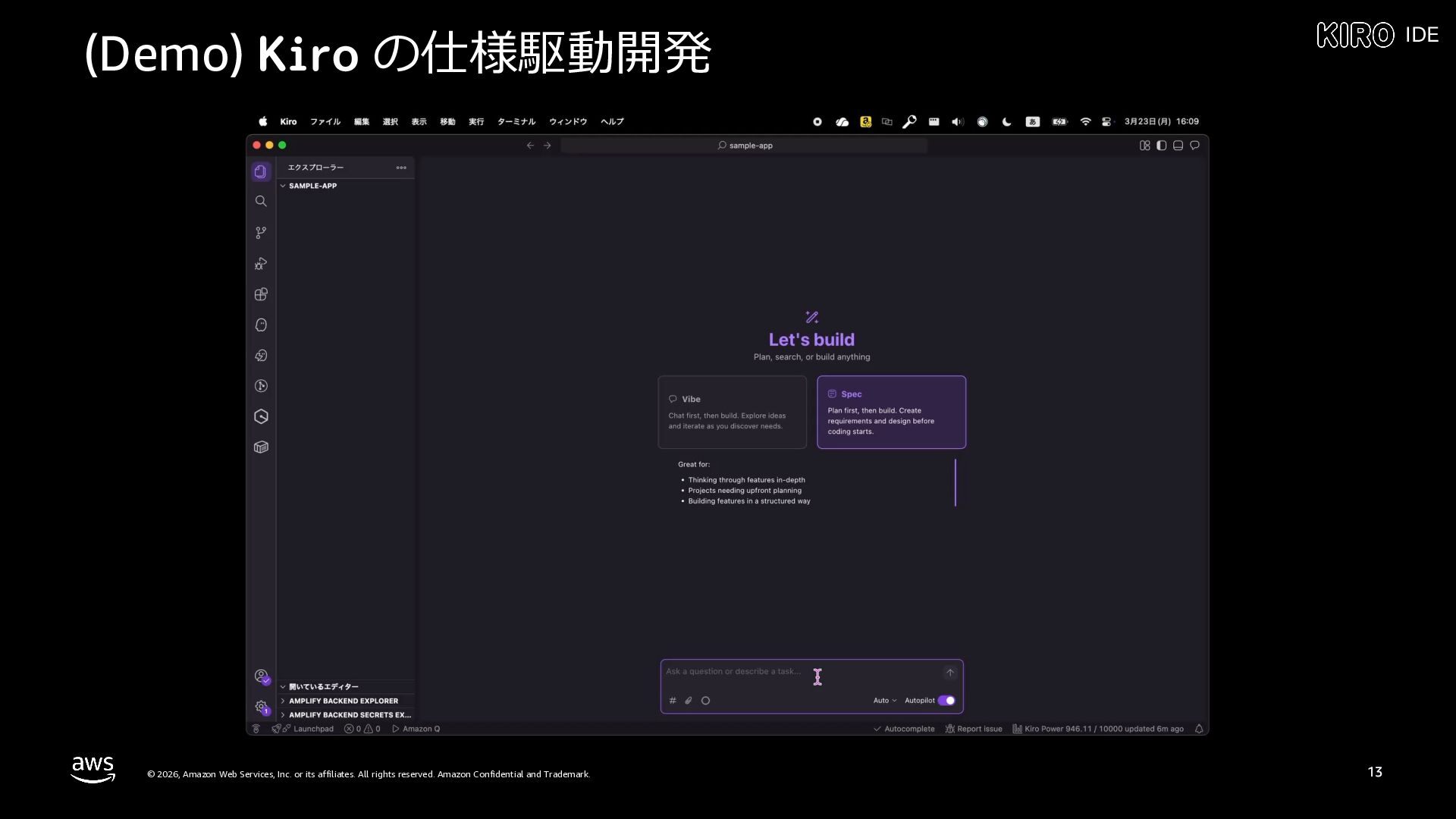Viewport: 1456px width, 819px height.
Task: Click the paperclip attach icon in chat
Action: [689, 701]
